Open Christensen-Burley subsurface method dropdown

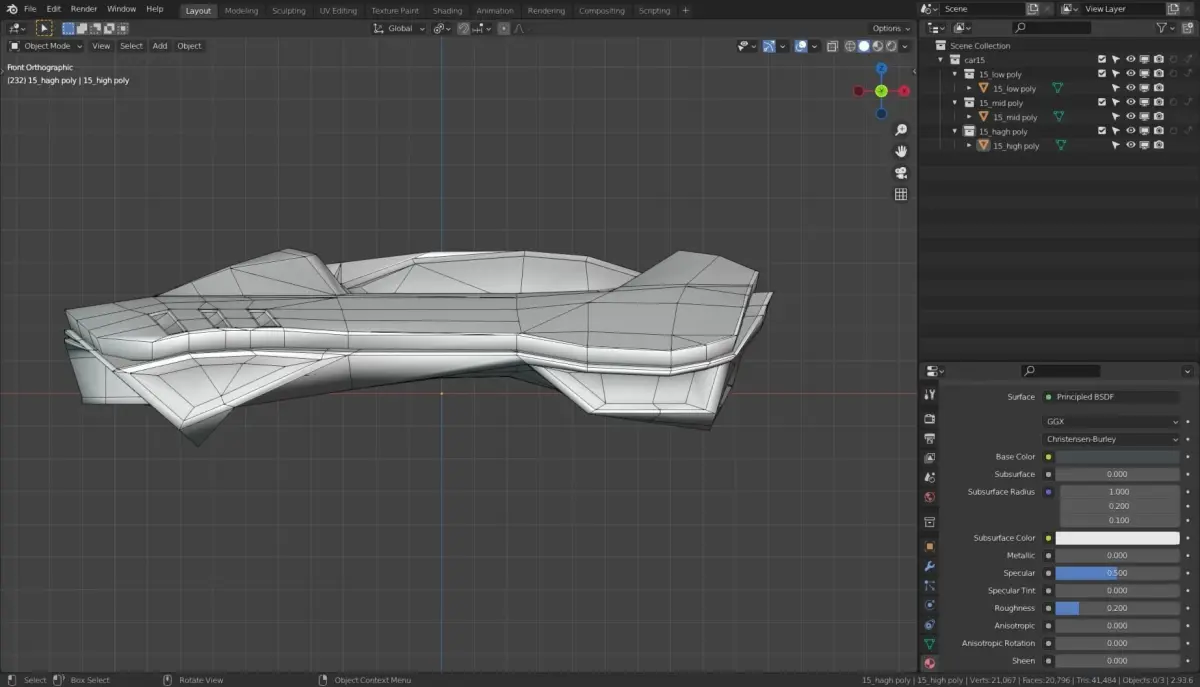[1112, 439]
